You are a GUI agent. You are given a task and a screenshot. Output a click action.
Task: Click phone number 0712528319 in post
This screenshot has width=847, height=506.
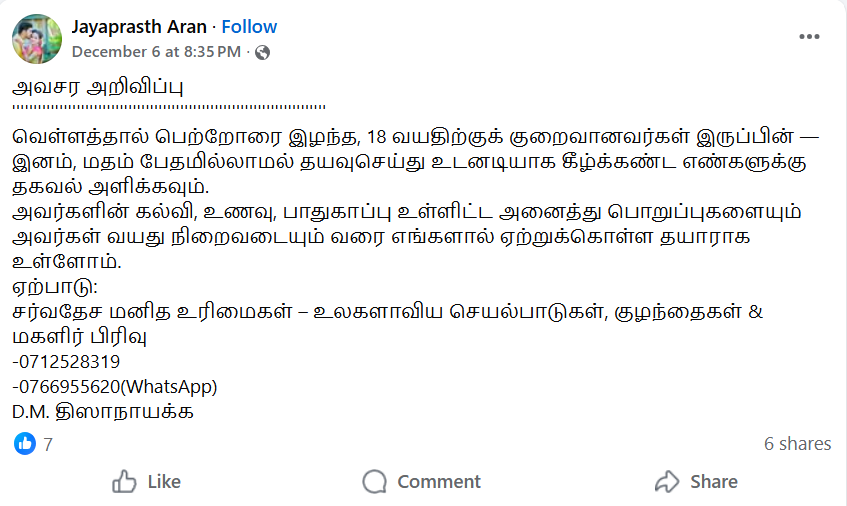69,362
